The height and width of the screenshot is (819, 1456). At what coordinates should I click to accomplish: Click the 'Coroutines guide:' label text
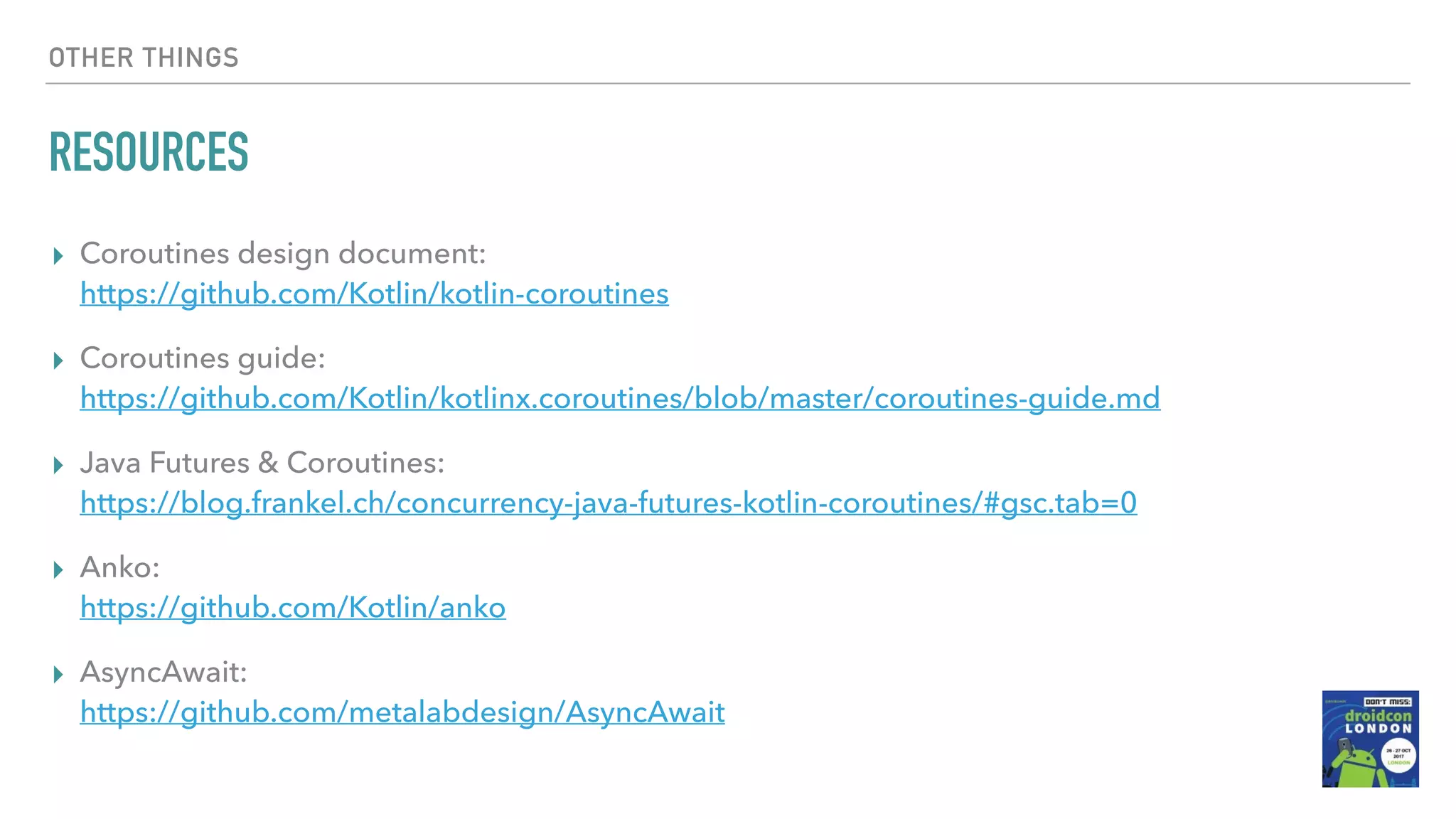(202, 358)
